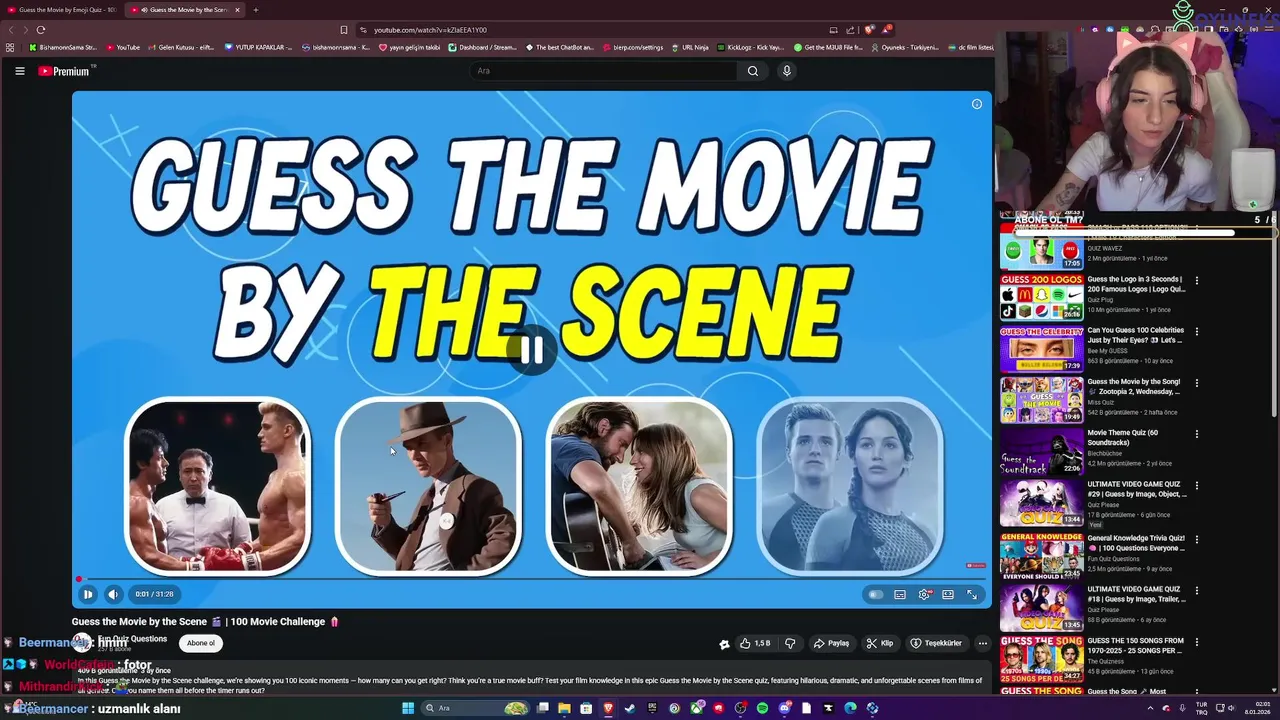Open options for Guess the Movie by the Song

(x=1197, y=383)
